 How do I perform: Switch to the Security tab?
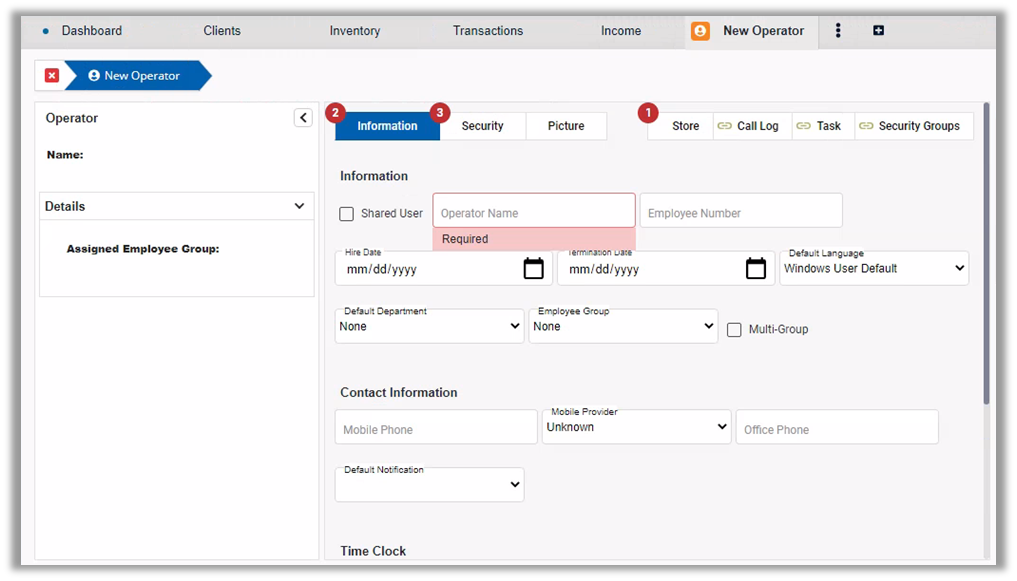(x=482, y=126)
